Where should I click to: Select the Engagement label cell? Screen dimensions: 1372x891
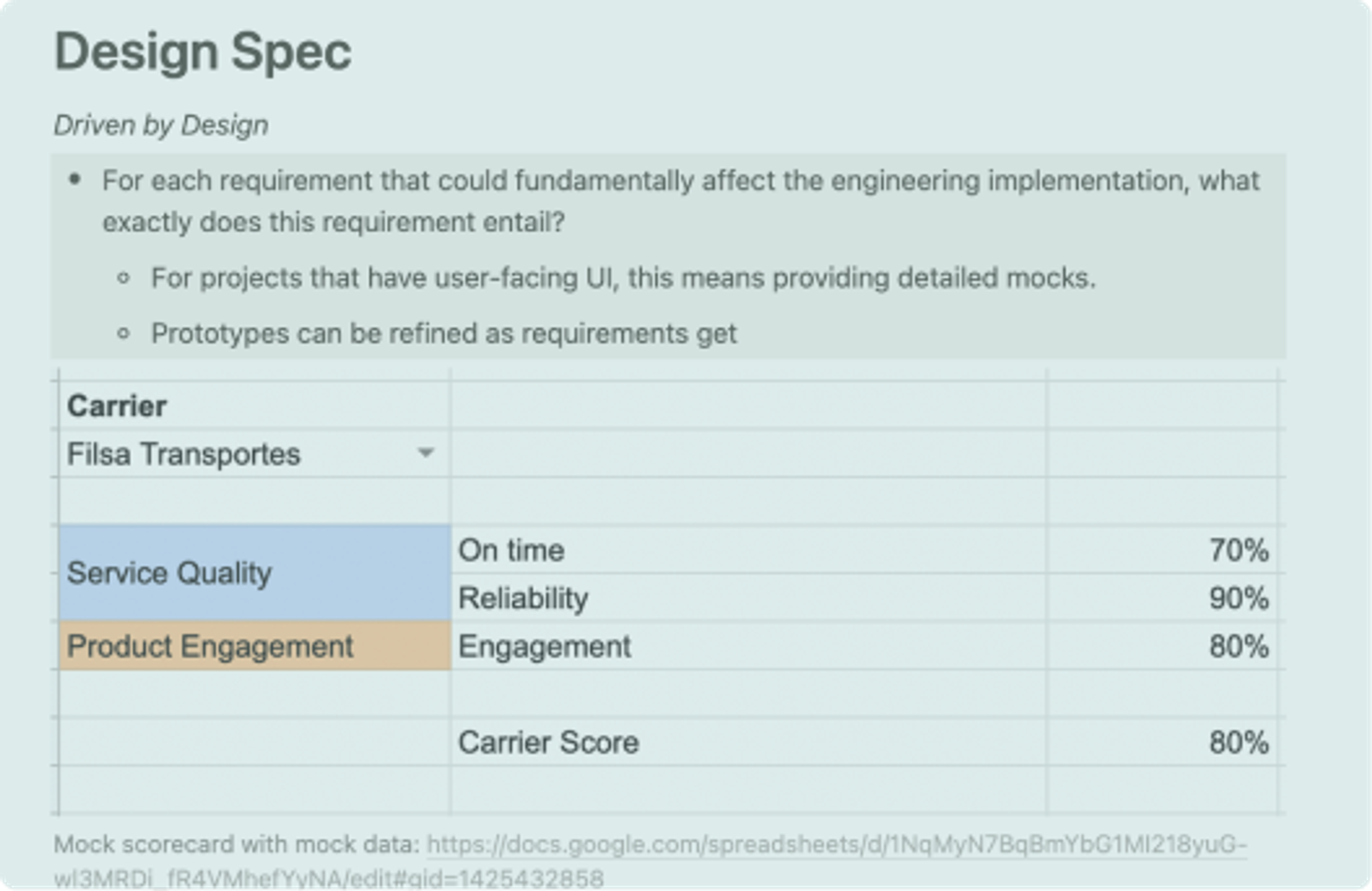(x=544, y=646)
